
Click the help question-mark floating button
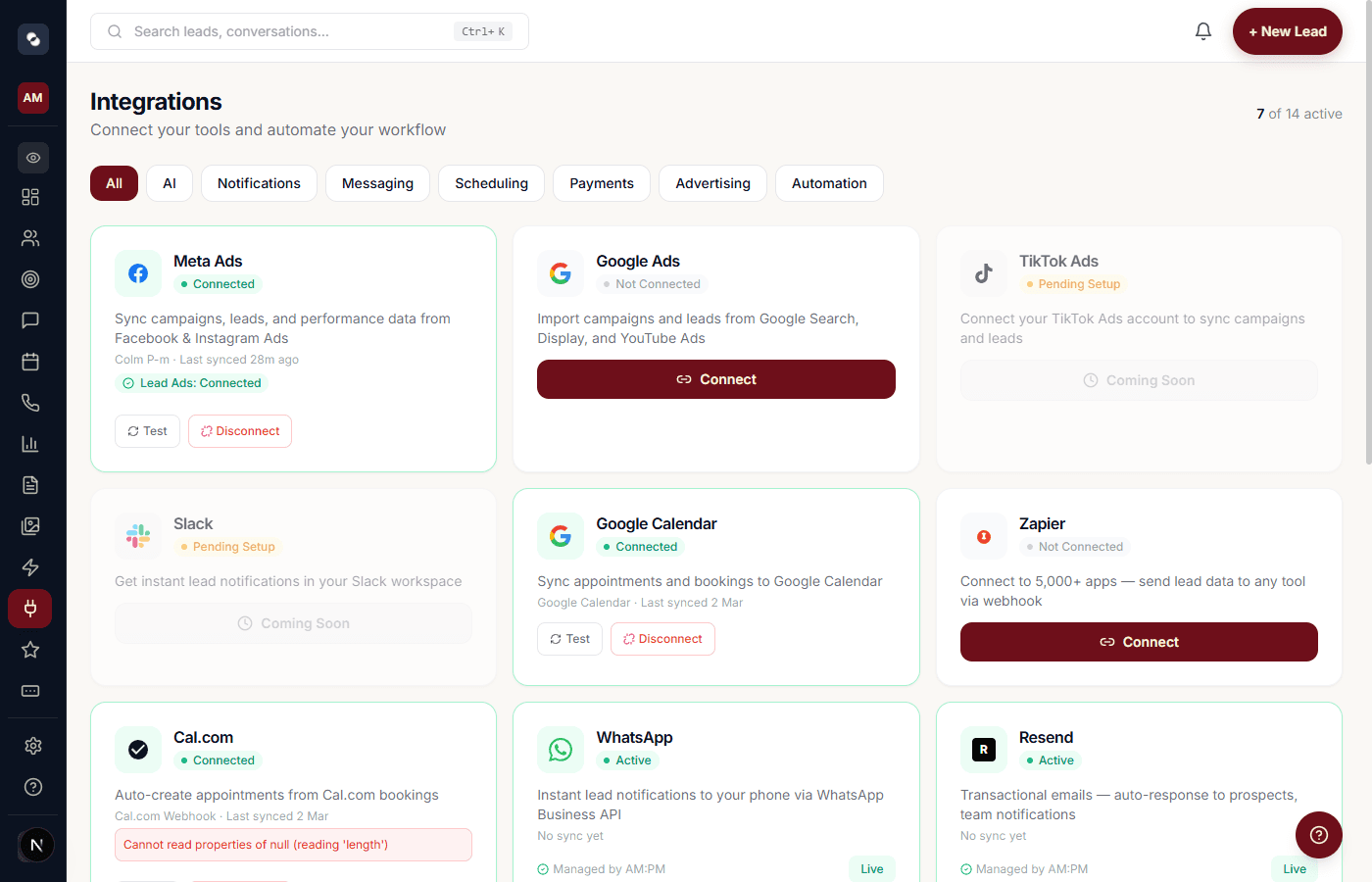[x=1318, y=834]
